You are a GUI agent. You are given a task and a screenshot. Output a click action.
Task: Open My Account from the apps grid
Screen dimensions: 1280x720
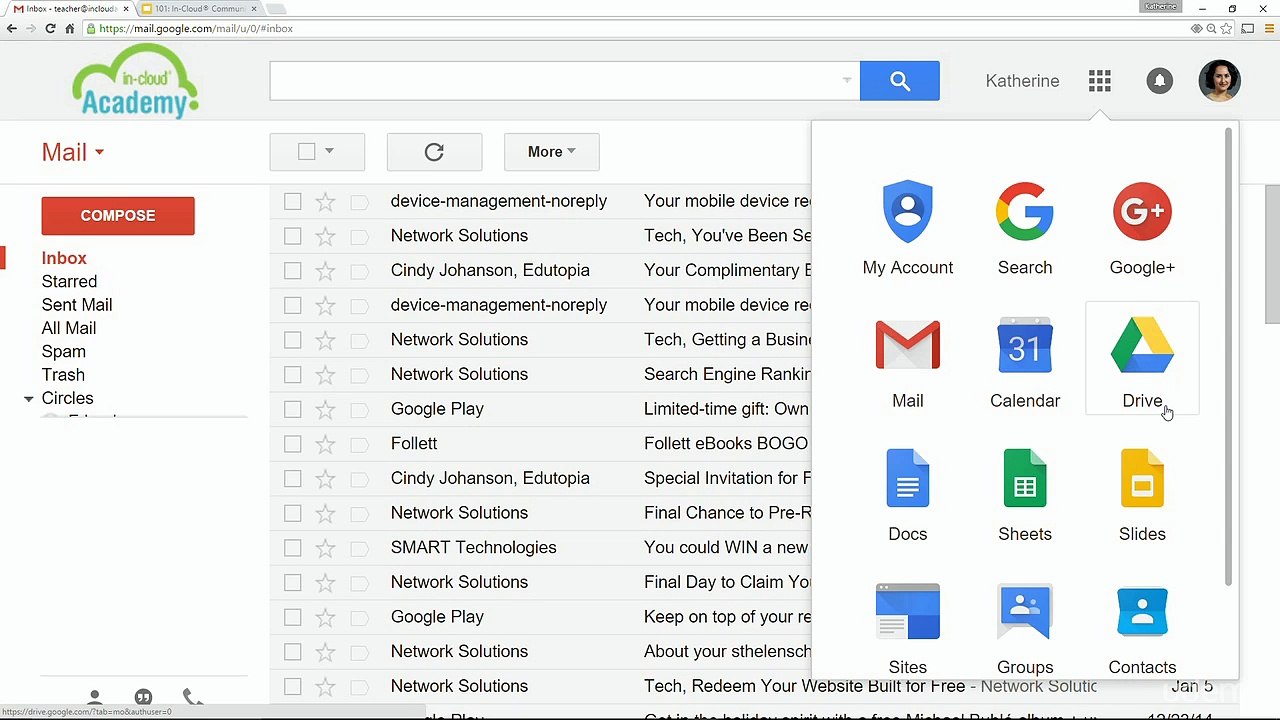click(908, 228)
